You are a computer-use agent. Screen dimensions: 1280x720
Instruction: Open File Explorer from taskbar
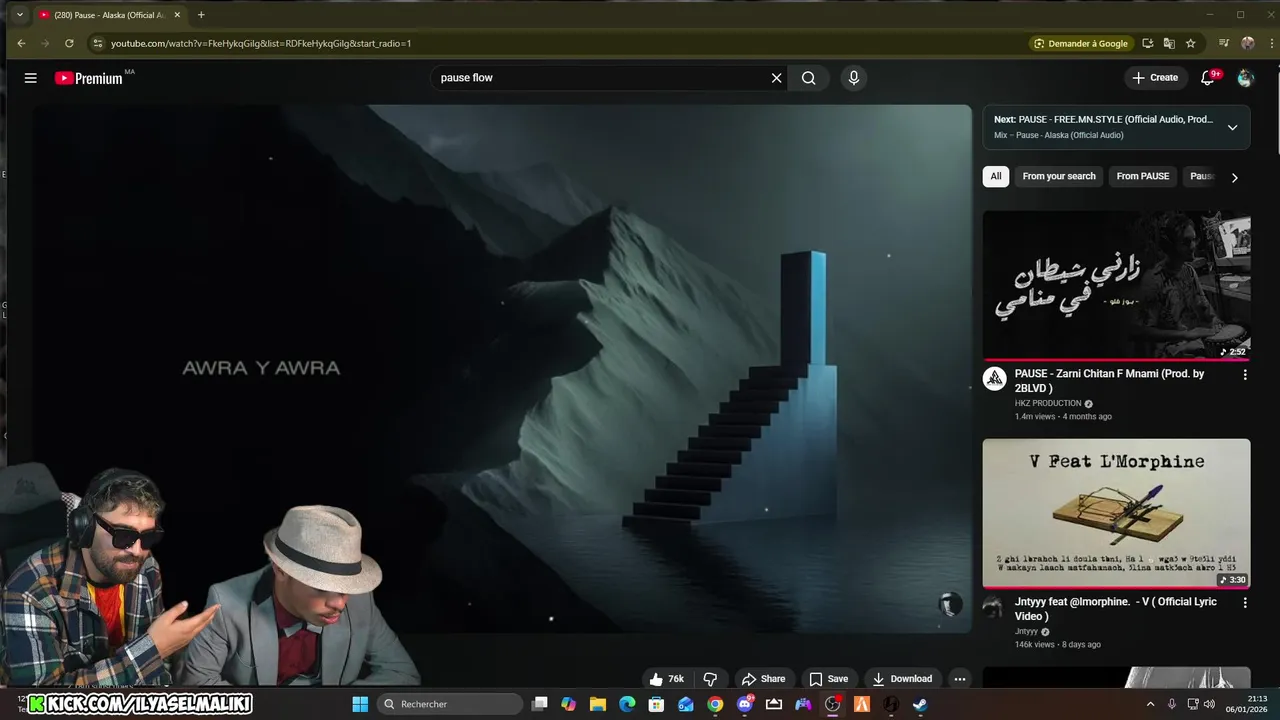point(598,704)
